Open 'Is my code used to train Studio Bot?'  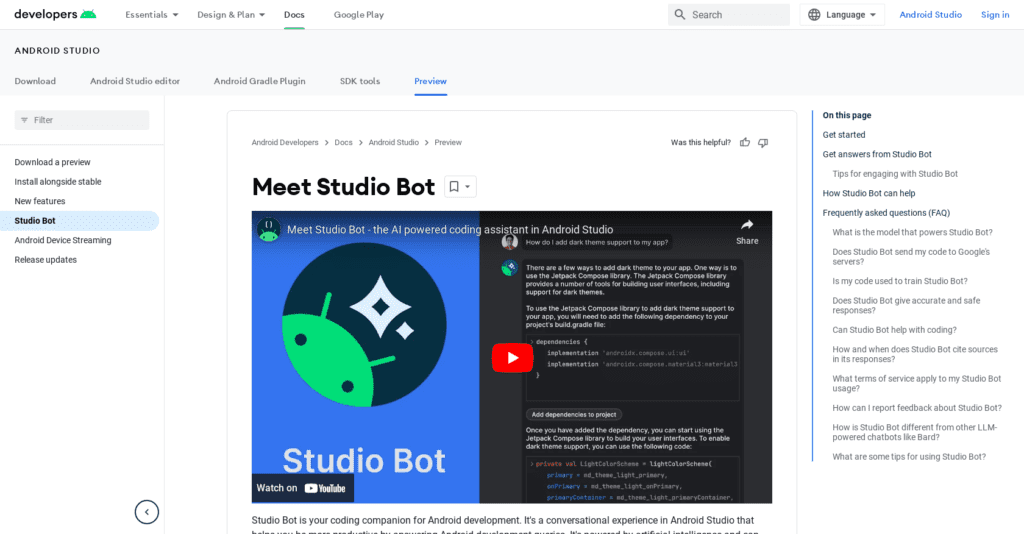point(900,281)
